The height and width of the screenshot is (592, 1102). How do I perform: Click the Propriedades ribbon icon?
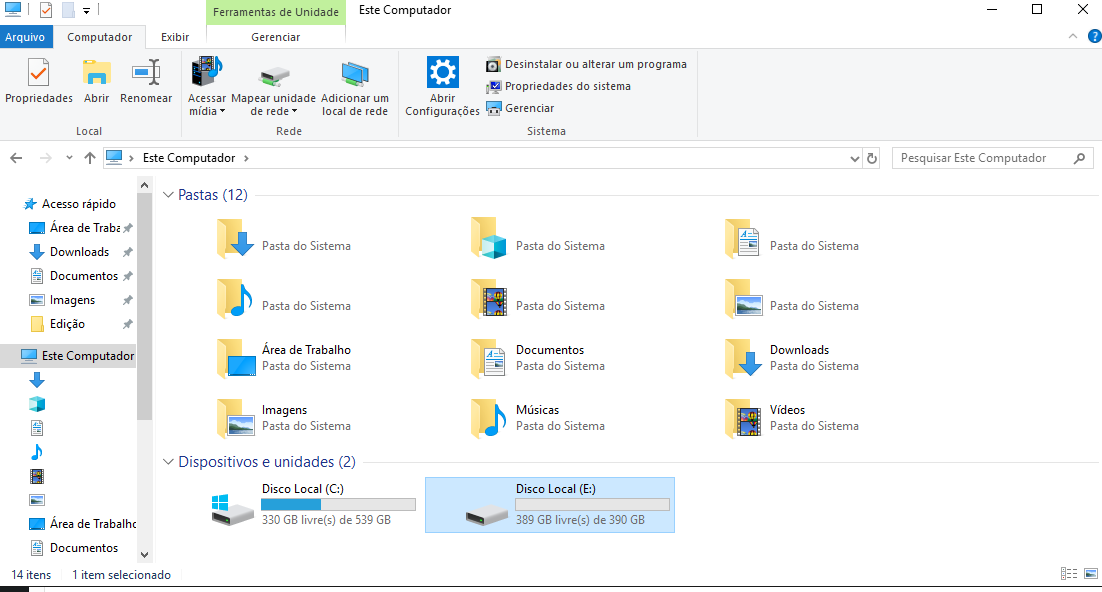(x=39, y=72)
